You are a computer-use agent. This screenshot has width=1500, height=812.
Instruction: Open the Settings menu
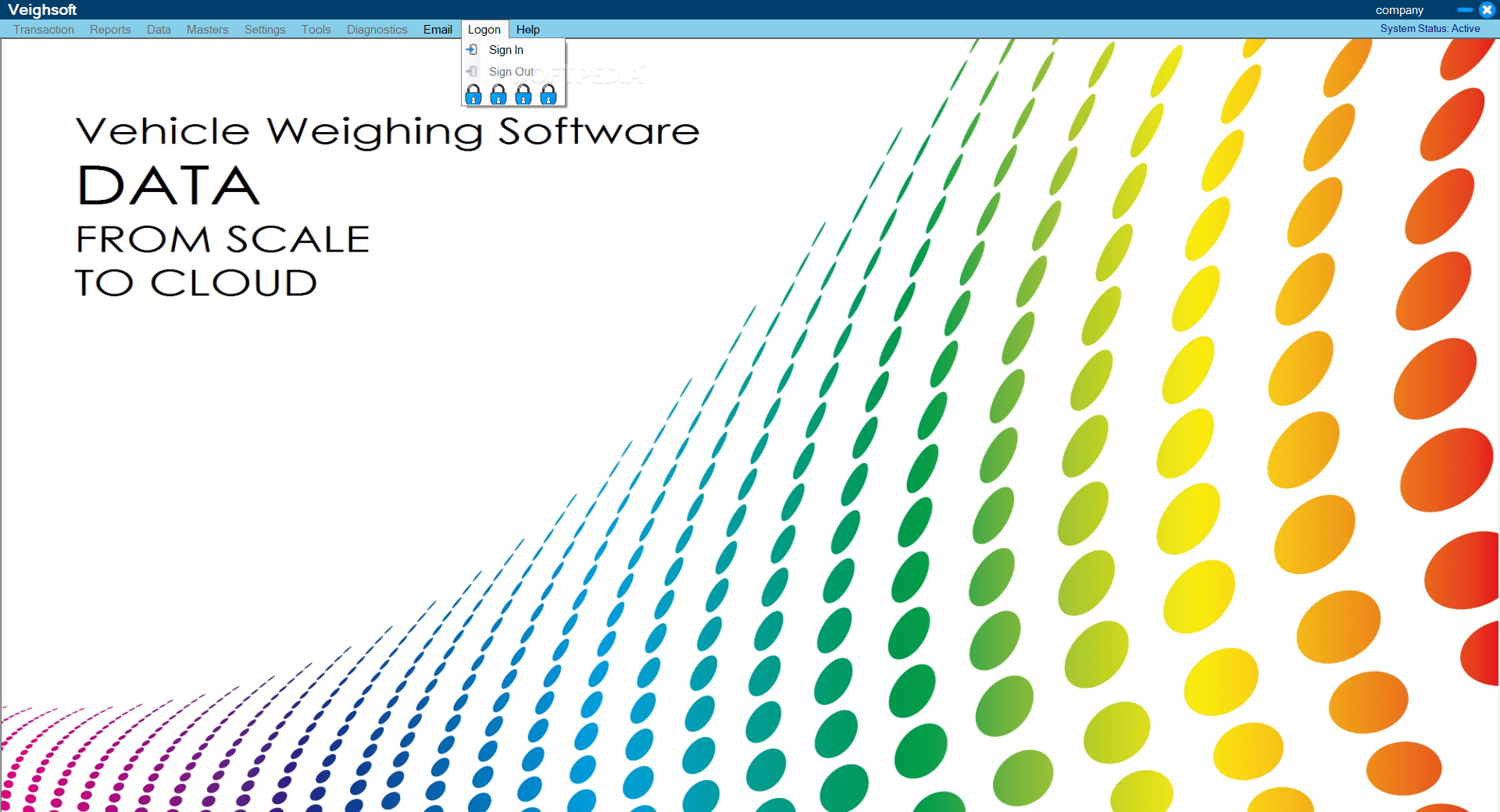click(x=265, y=30)
